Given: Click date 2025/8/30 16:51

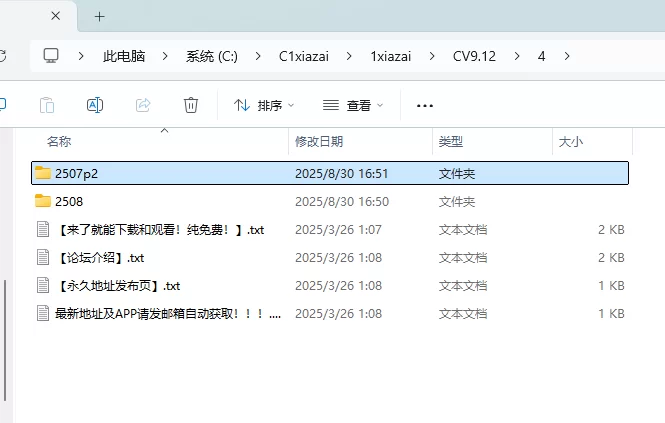Looking at the screenshot, I should pos(342,174).
